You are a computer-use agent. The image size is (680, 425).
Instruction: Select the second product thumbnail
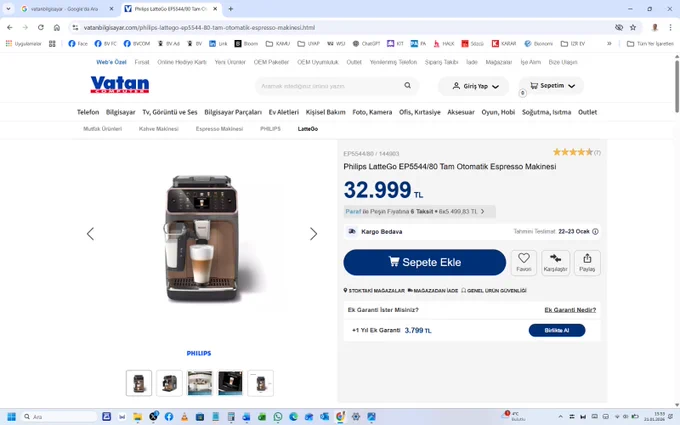click(169, 383)
